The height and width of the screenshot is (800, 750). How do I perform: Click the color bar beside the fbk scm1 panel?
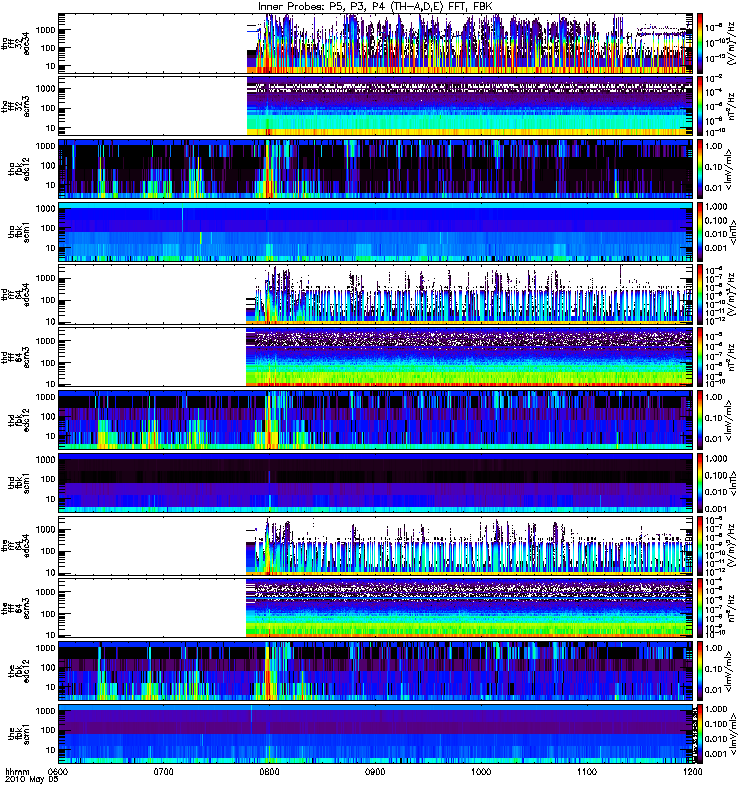point(699,734)
